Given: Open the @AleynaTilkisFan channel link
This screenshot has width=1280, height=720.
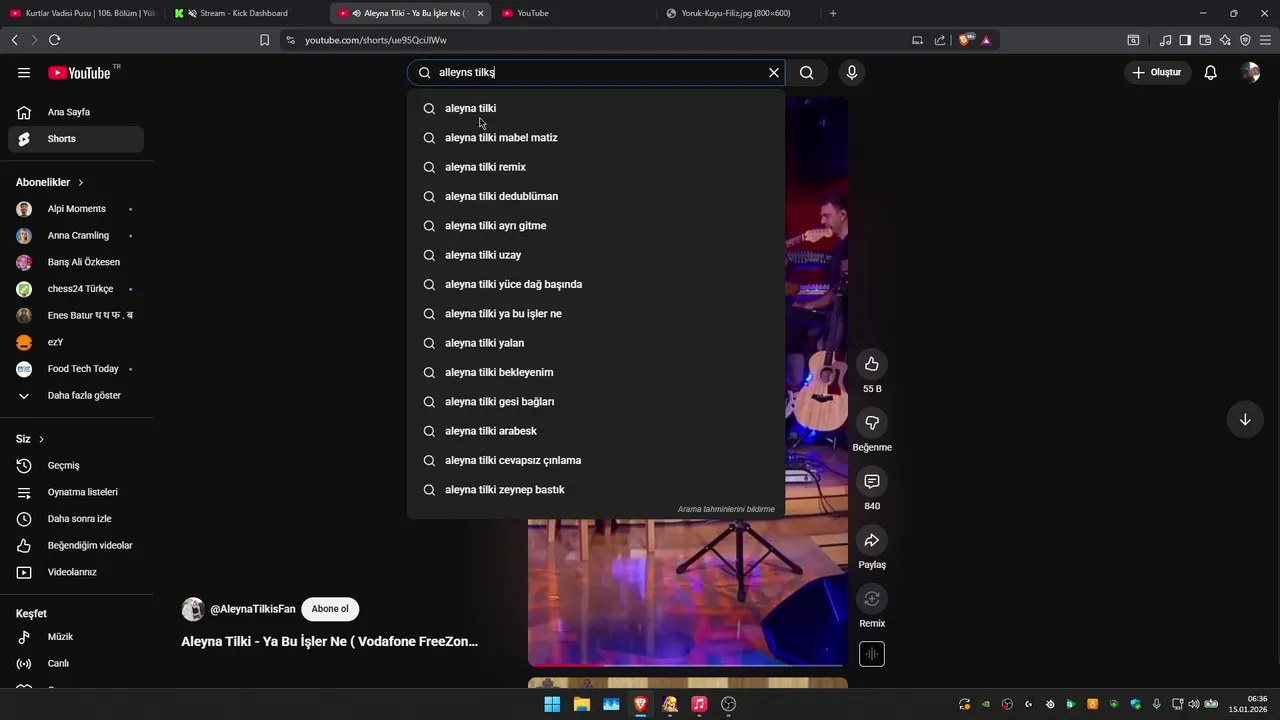Looking at the screenshot, I should coord(252,609).
